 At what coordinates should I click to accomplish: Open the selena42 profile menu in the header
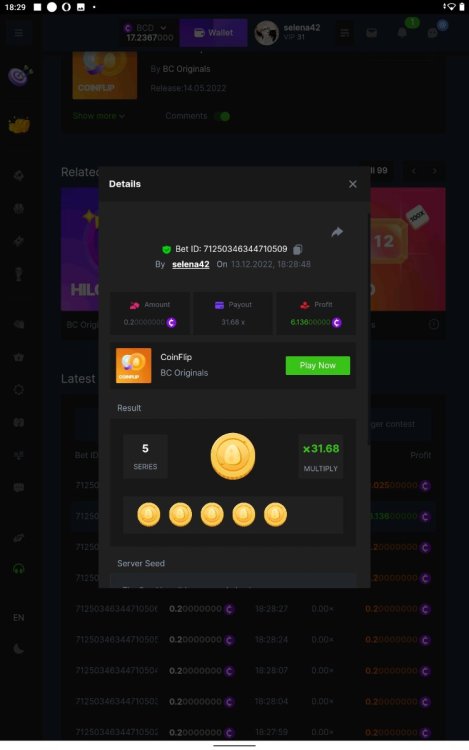tap(288, 33)
